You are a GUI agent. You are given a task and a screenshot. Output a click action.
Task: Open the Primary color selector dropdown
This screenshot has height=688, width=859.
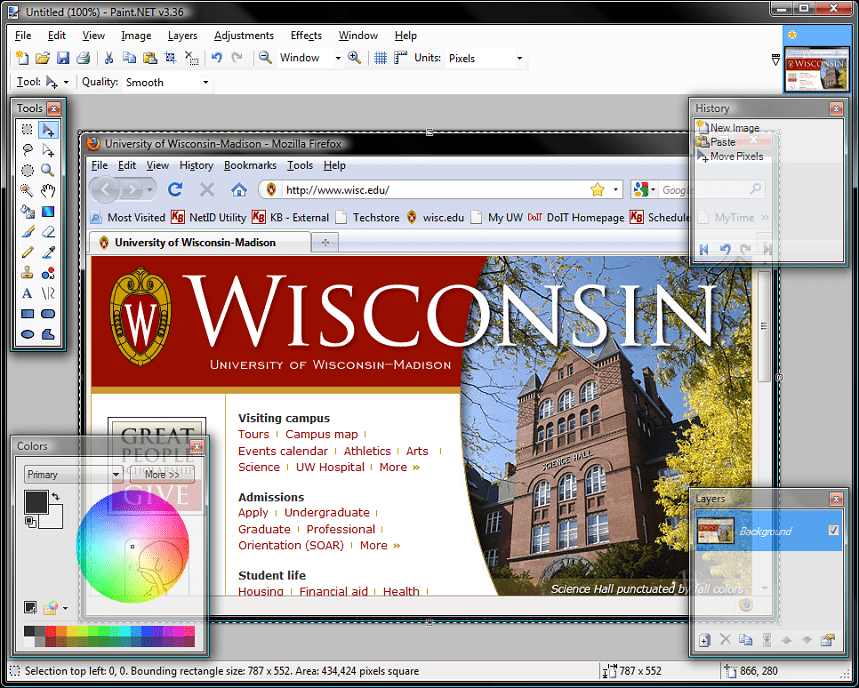coord(72,474)
